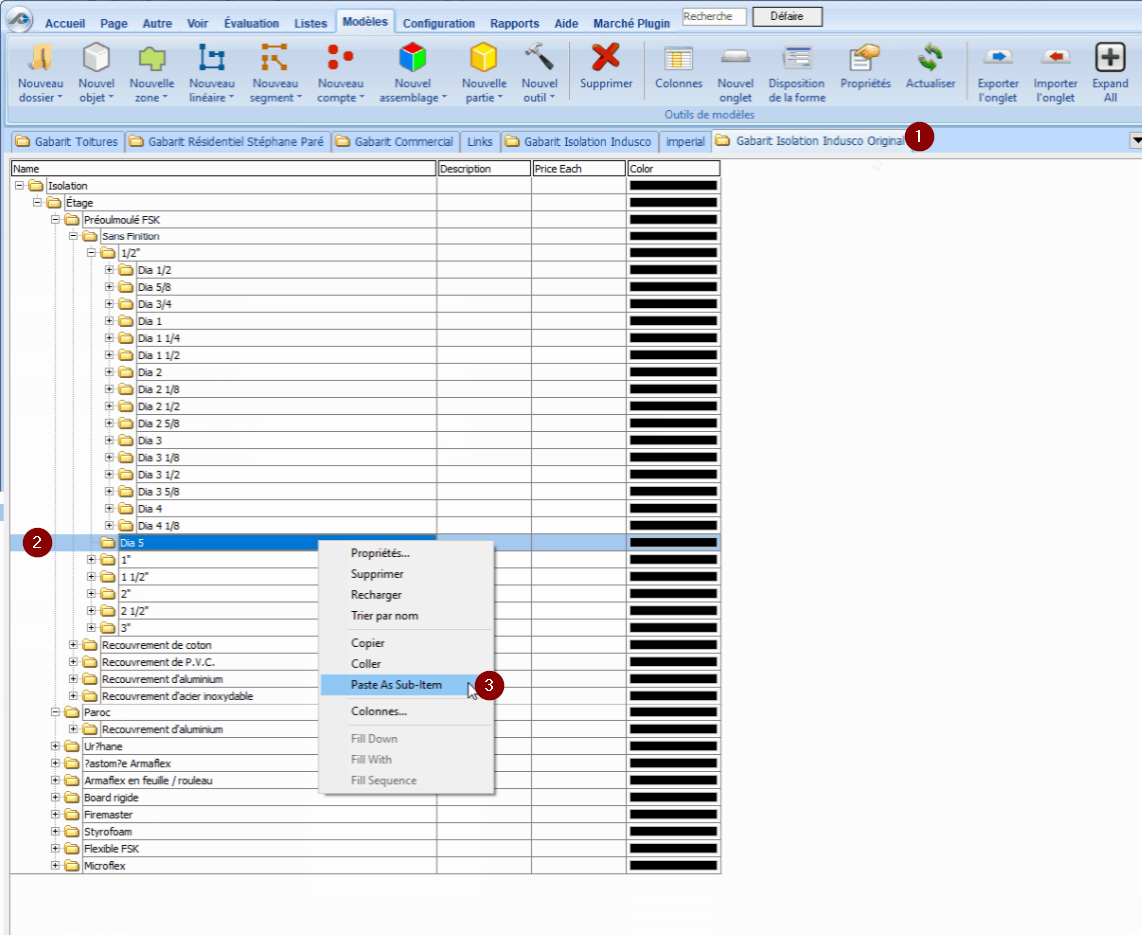Expand the Dia 3/4 folder node

[x=109, y=304]
